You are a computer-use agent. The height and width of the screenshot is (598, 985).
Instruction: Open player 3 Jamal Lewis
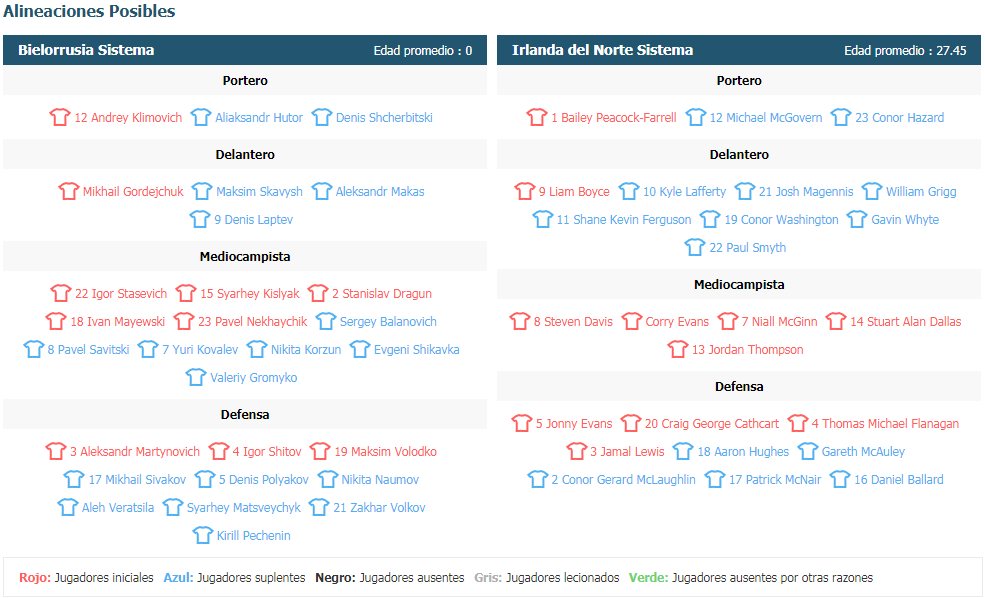pos(627,452)
